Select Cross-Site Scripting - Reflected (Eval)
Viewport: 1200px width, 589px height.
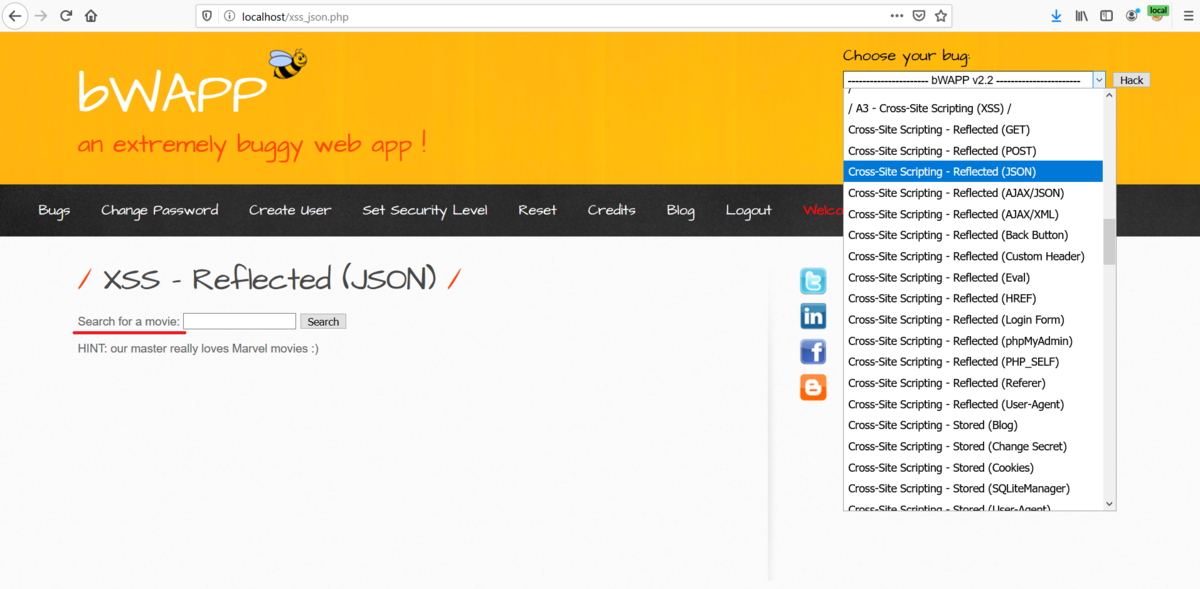[x=973, y=278]
